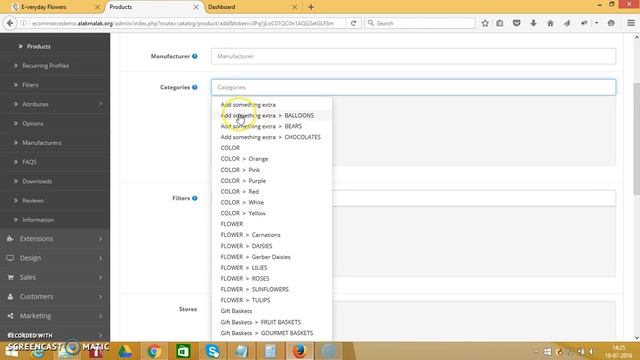
Task: Switch to Firefox in the taskbar
Action: tap(300, 351)
